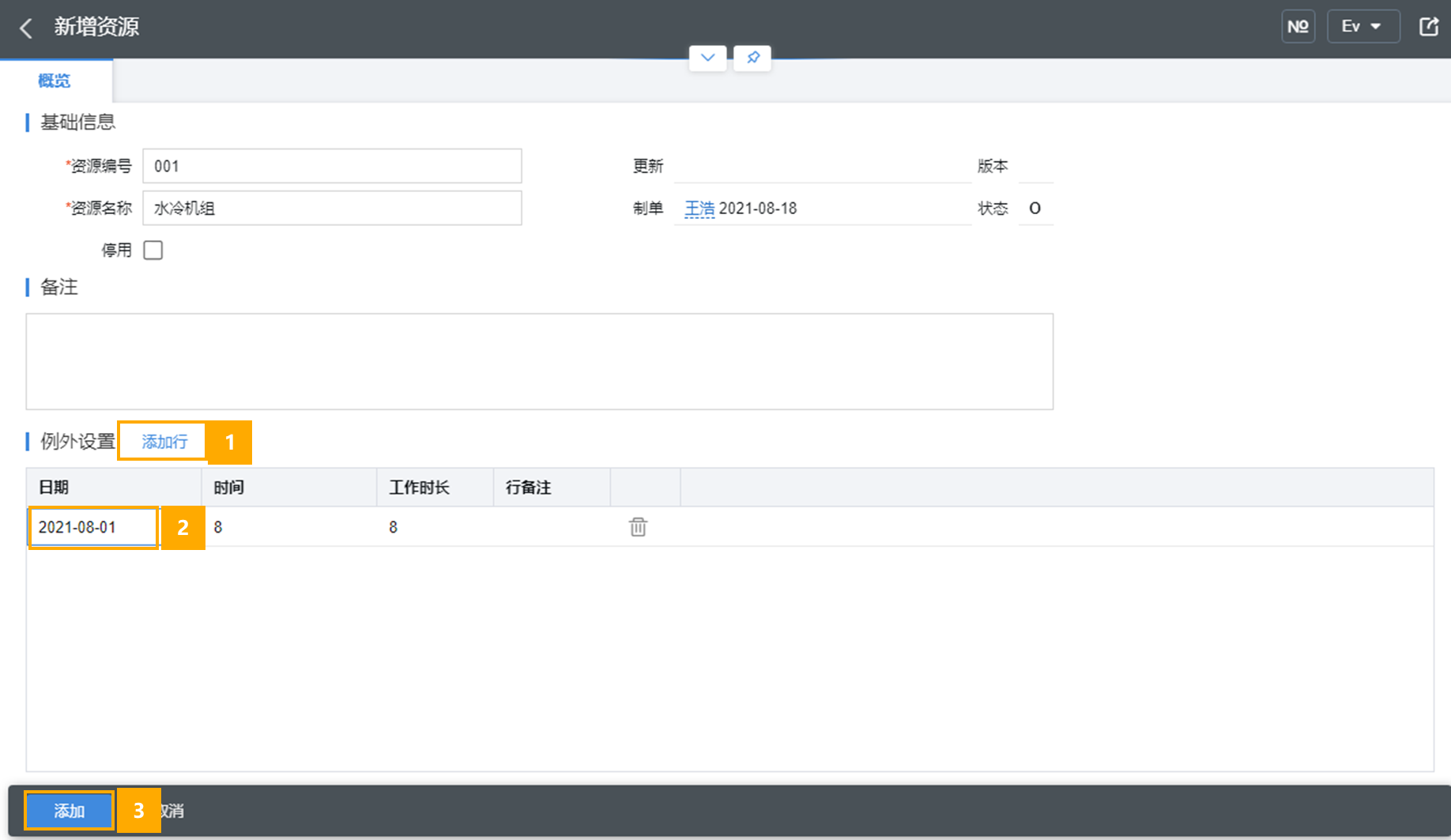Click the 添加行 link
Image resolution: width=1451 pixels, height=840 pixels.
(x=164, y=442)
